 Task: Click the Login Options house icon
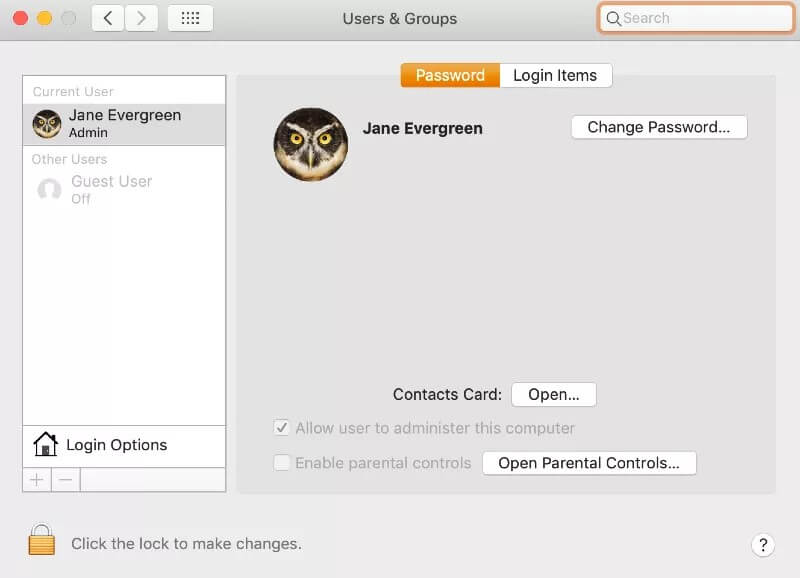45,445
